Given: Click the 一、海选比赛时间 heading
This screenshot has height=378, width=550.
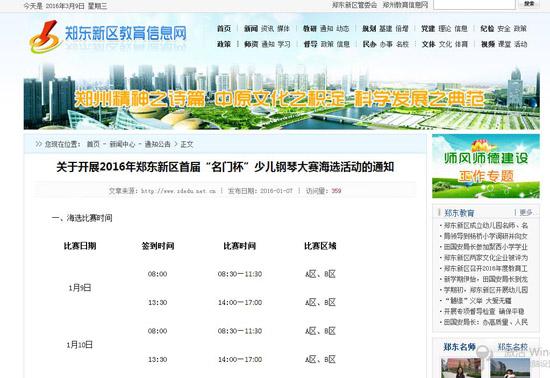Looking at the screenshot, I should [82, 218].
